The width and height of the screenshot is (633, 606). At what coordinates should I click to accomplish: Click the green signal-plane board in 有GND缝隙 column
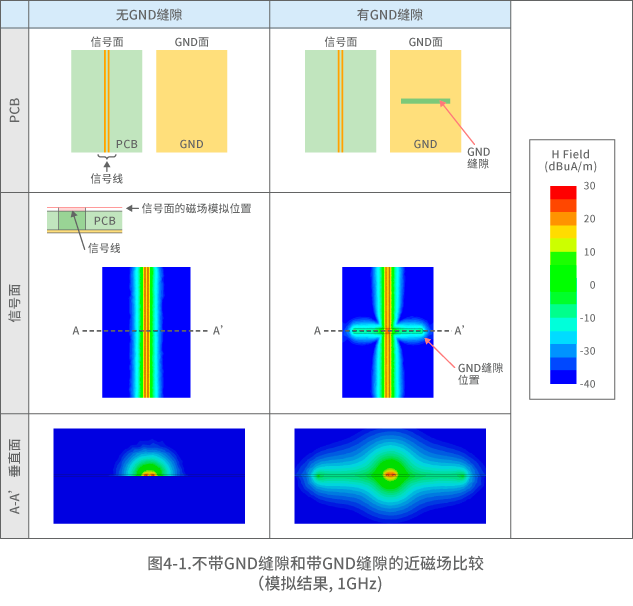(x=340, y=100)
